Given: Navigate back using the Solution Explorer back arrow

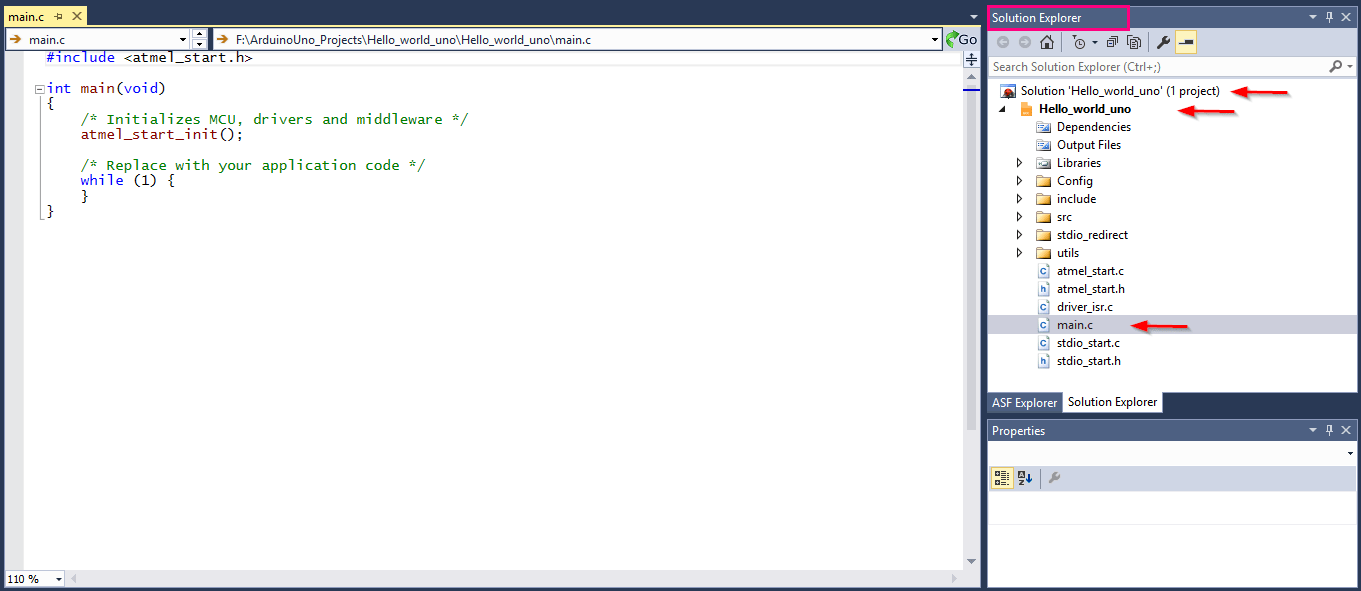Looking at the screenshot, I should click(x=1002, y=42).
